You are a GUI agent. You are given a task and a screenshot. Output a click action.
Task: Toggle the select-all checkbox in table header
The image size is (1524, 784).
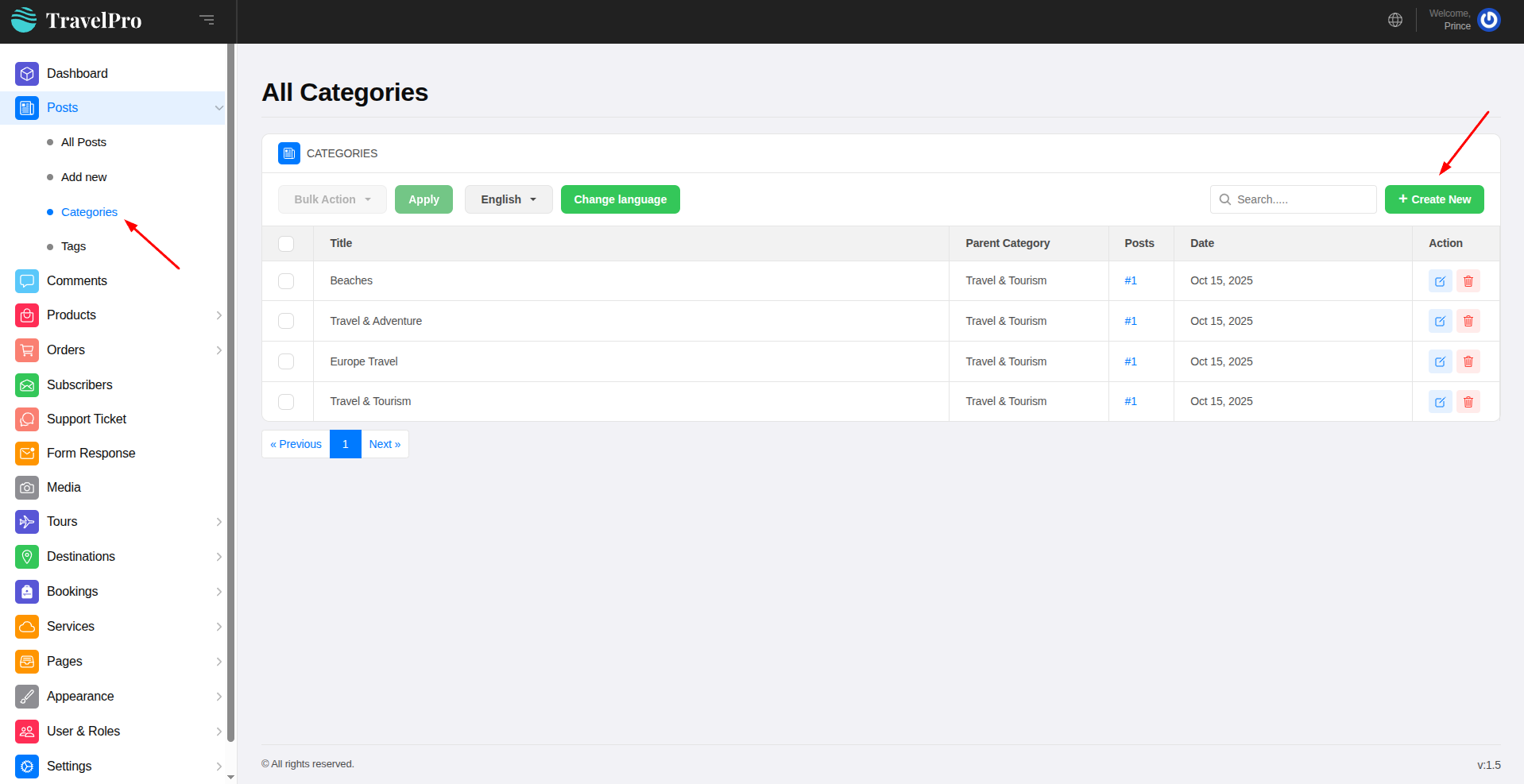pyautogui.click(x=286, y=244)
